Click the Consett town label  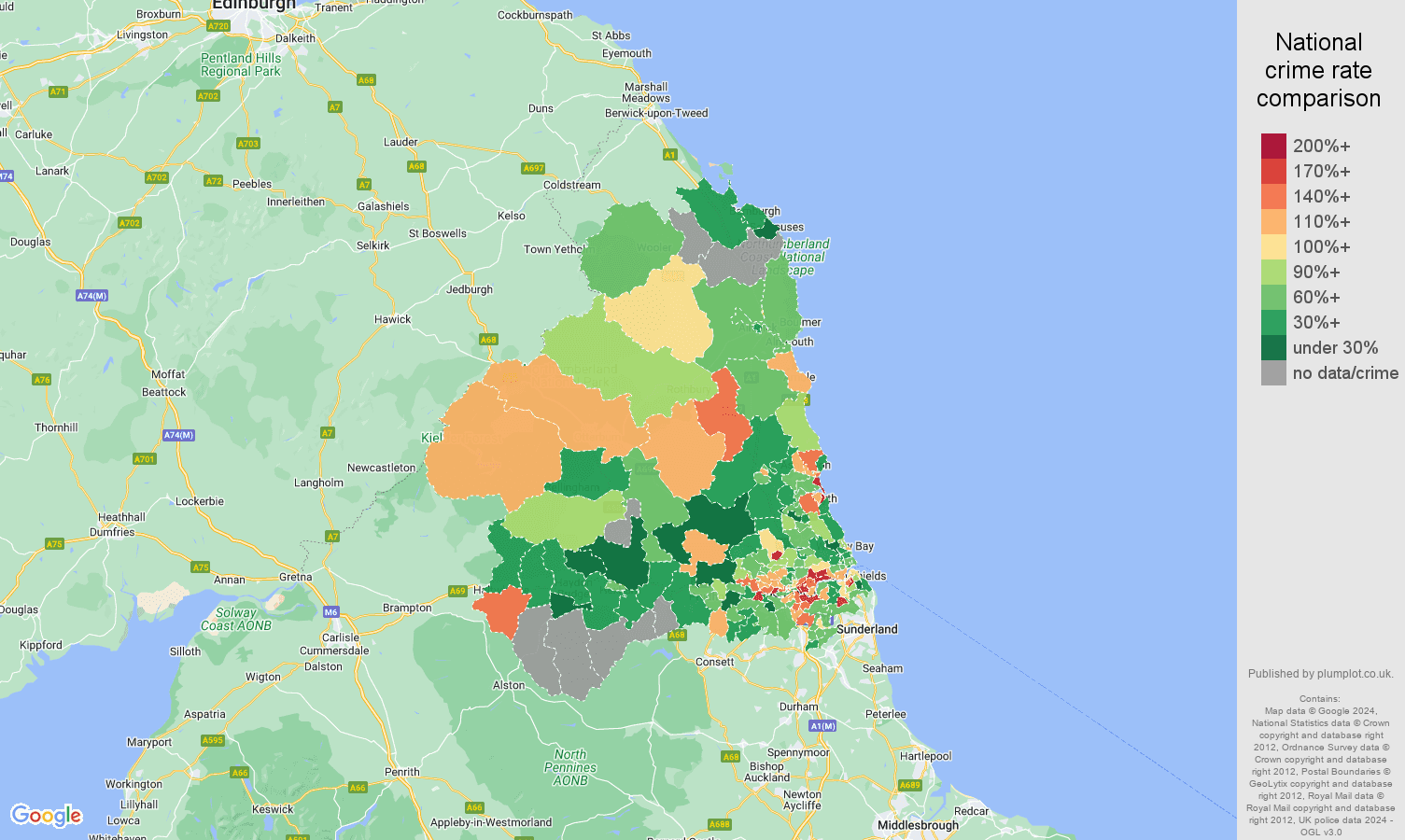tap(715, 662)
